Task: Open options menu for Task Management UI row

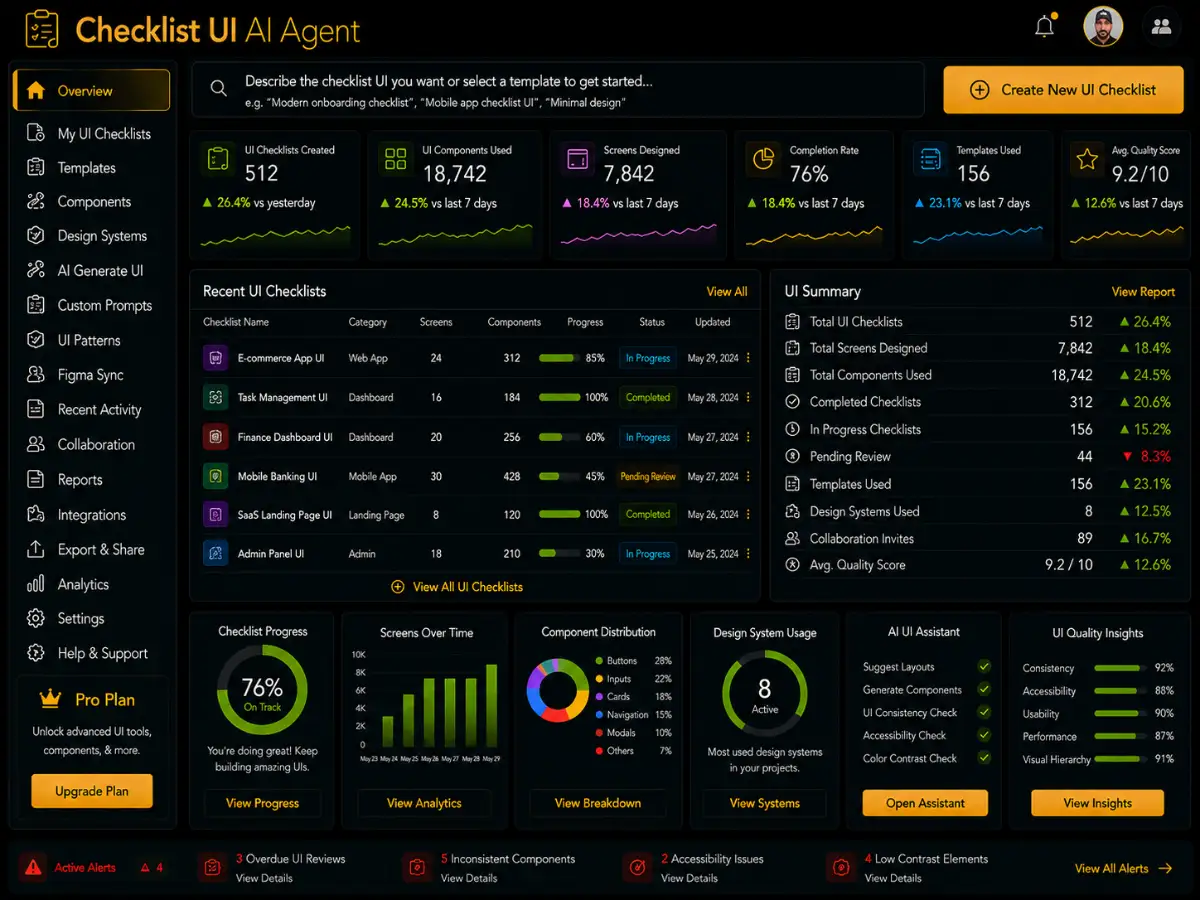Action: coord(748,397)
